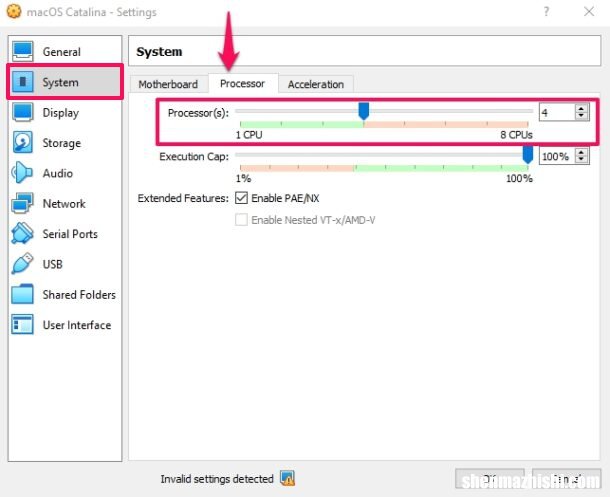The image size is (610, 497).
Task: Click the 'Invalid settings detected' text
Action: pos(217,479)
